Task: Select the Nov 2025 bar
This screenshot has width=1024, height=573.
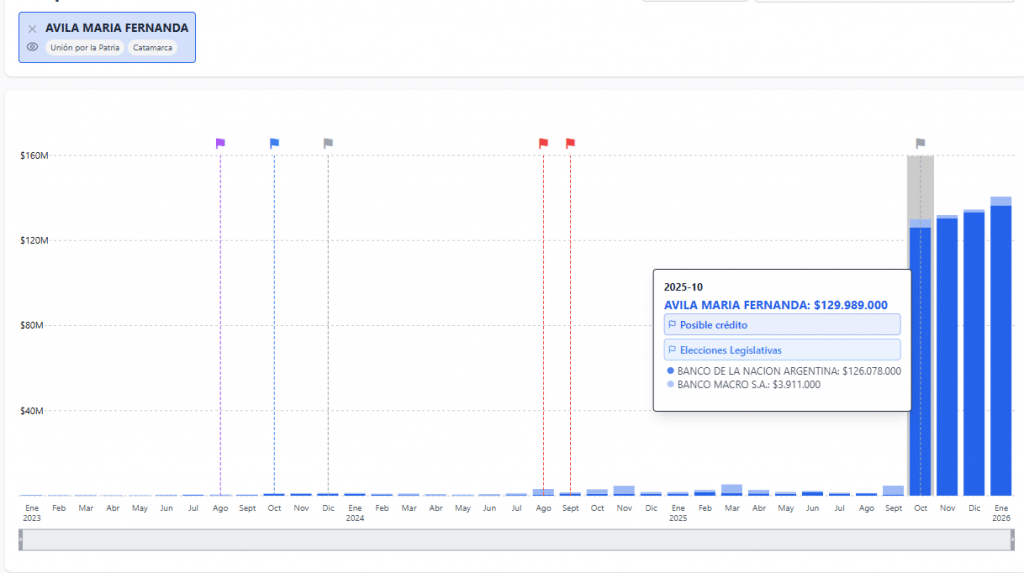Action: (x=947, y=360)
